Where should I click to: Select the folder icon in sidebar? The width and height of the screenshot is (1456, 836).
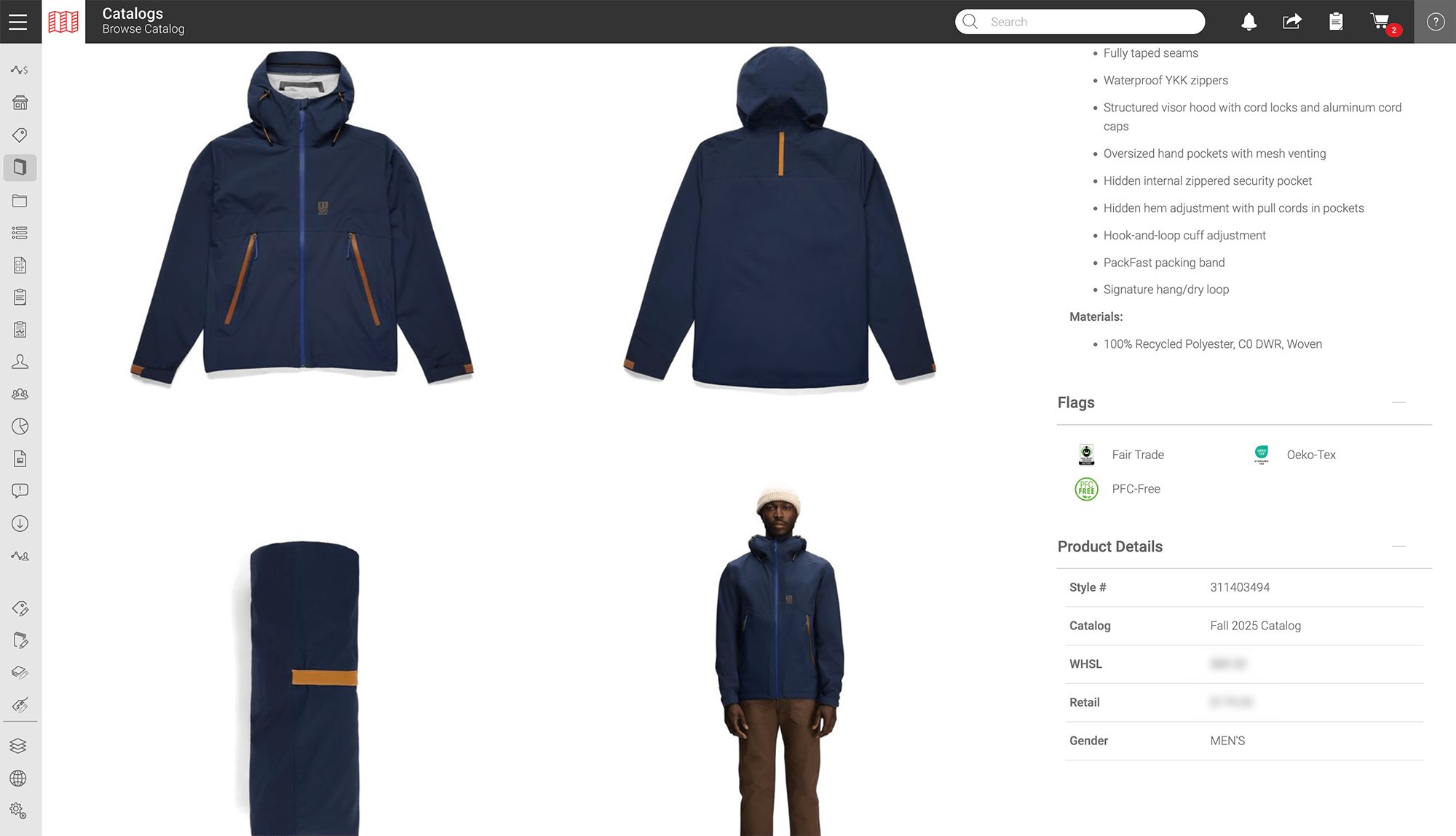tap(20, 201)
